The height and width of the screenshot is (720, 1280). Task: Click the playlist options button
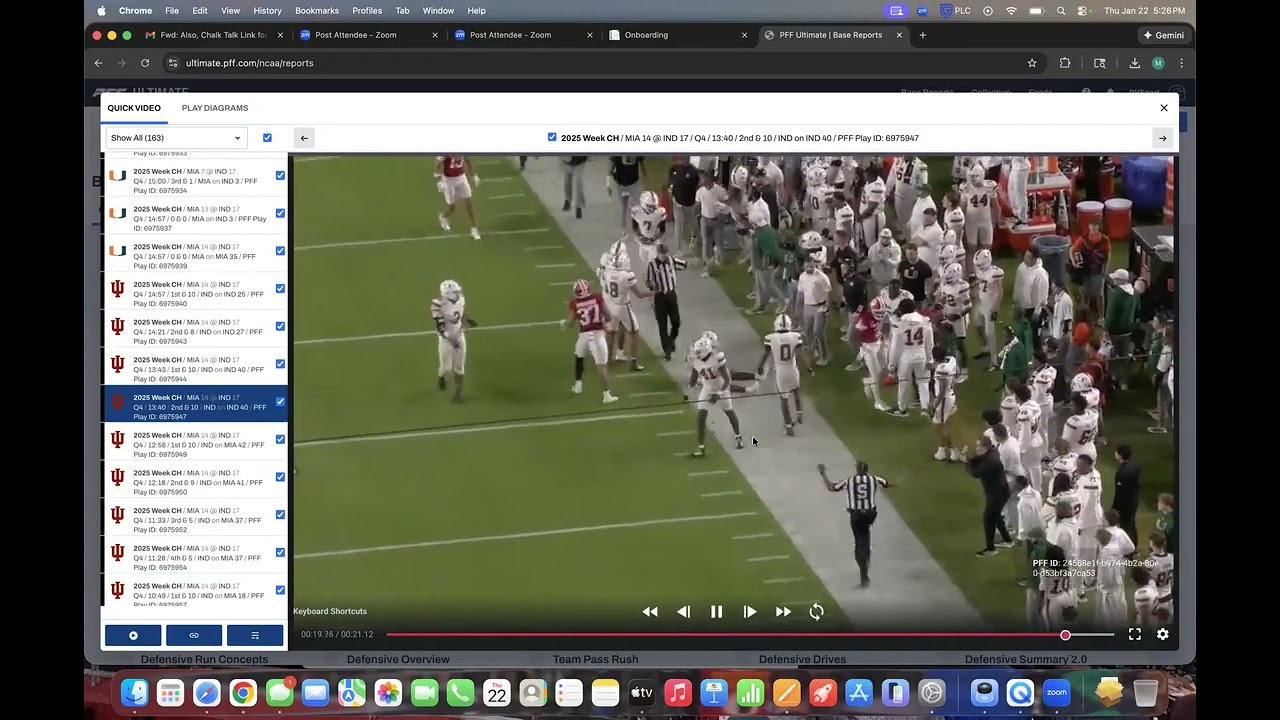coord(255,635)
